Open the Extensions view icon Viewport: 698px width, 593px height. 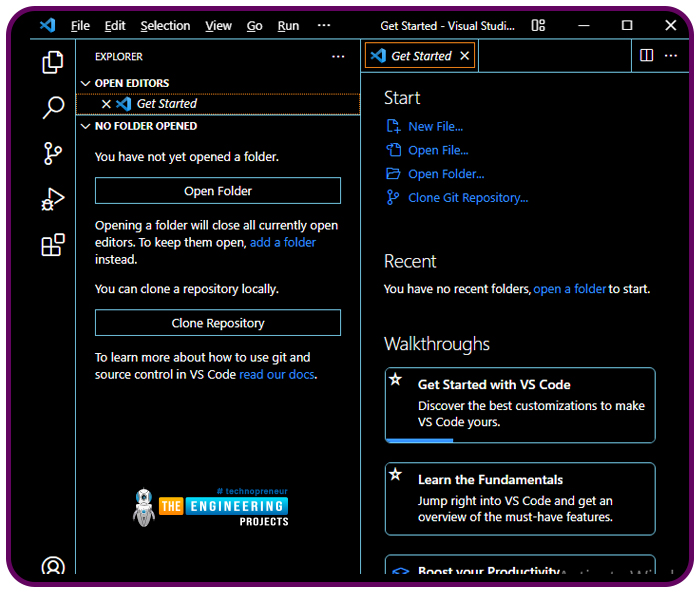click(x=53, y=244)
